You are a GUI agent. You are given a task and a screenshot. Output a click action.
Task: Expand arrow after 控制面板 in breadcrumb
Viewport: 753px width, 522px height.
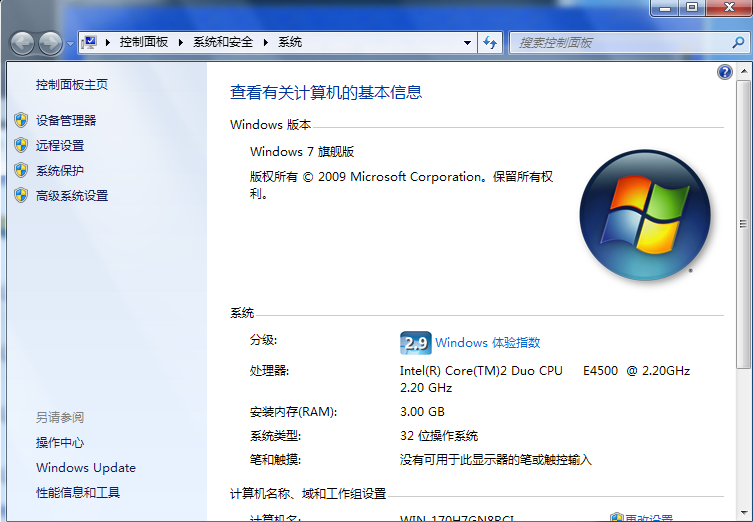[181, 43]
